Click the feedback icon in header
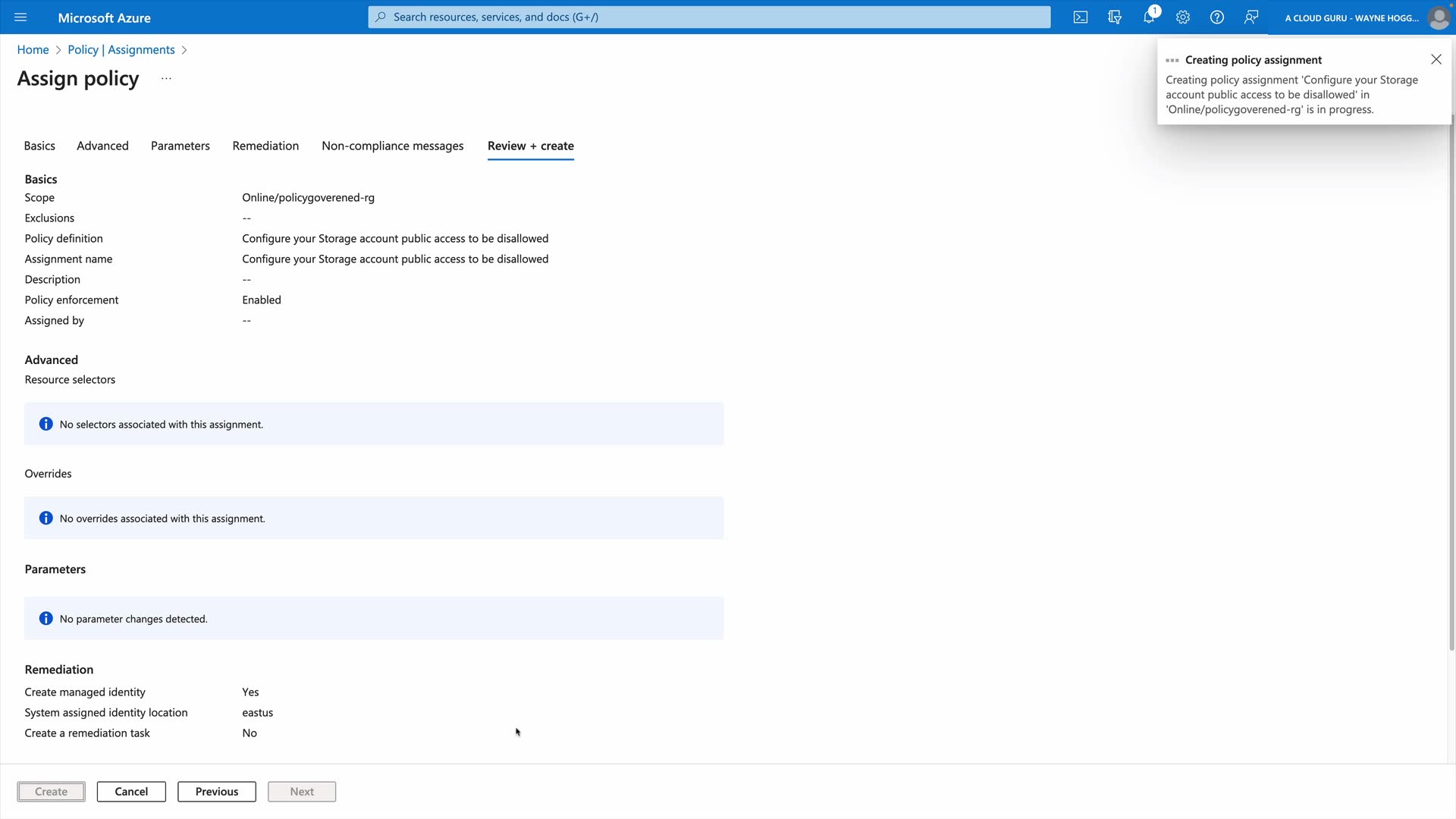The height and width of the screenshot is (819, 1456). (1251, 17)
